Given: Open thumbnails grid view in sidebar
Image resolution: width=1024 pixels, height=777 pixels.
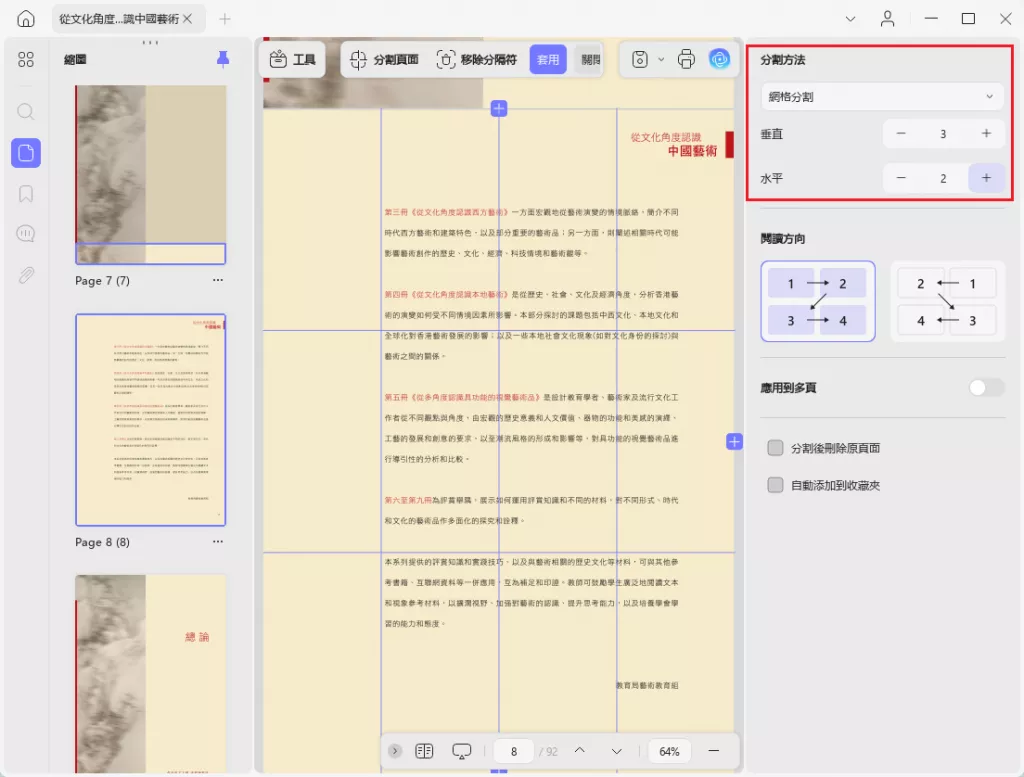Looking at the screenshot, I should pyautogui.click(x=25, y=59).
